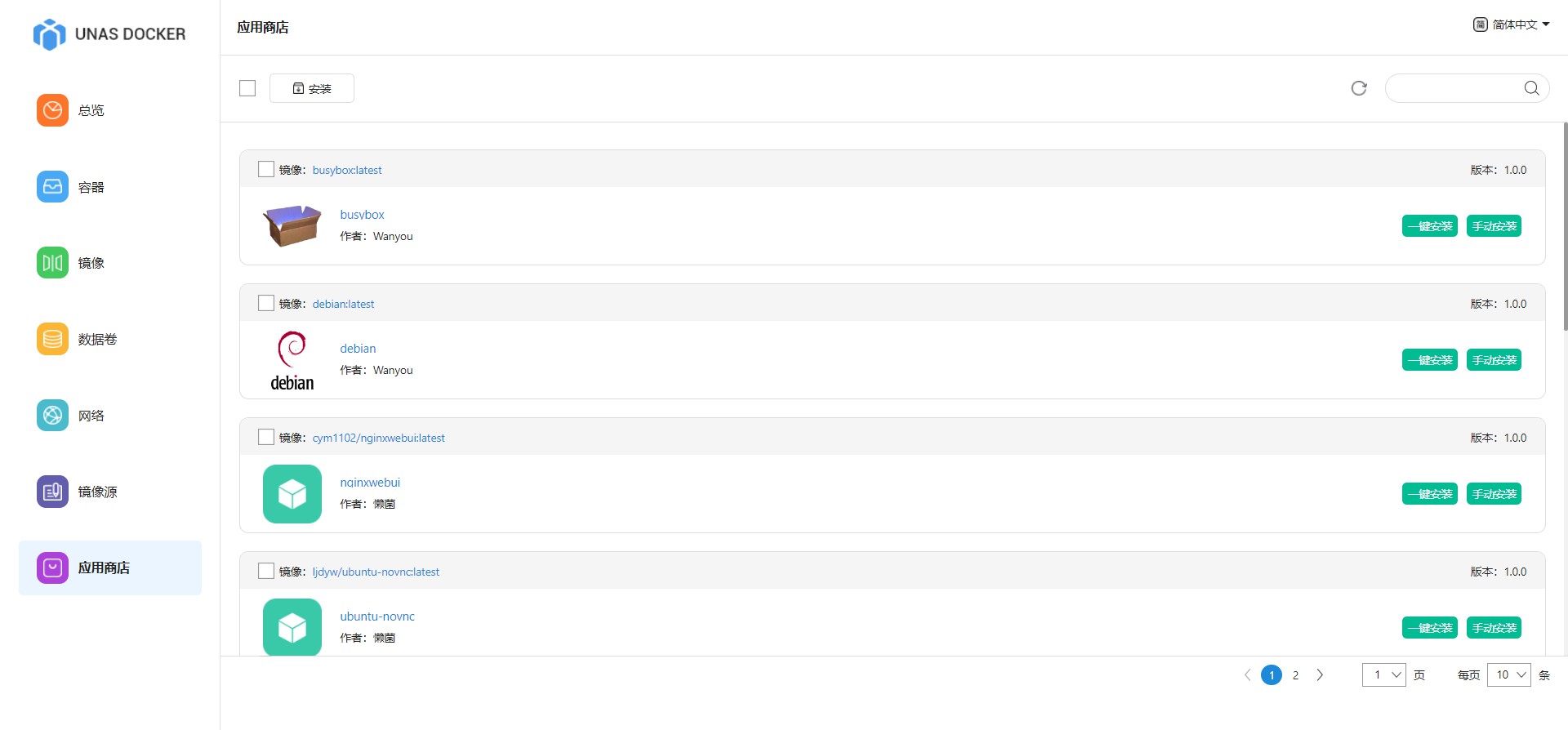This screenshot has width=1568, height=730.
Task: Click 手动安装 for debian
Action: tap(1494, 360)
